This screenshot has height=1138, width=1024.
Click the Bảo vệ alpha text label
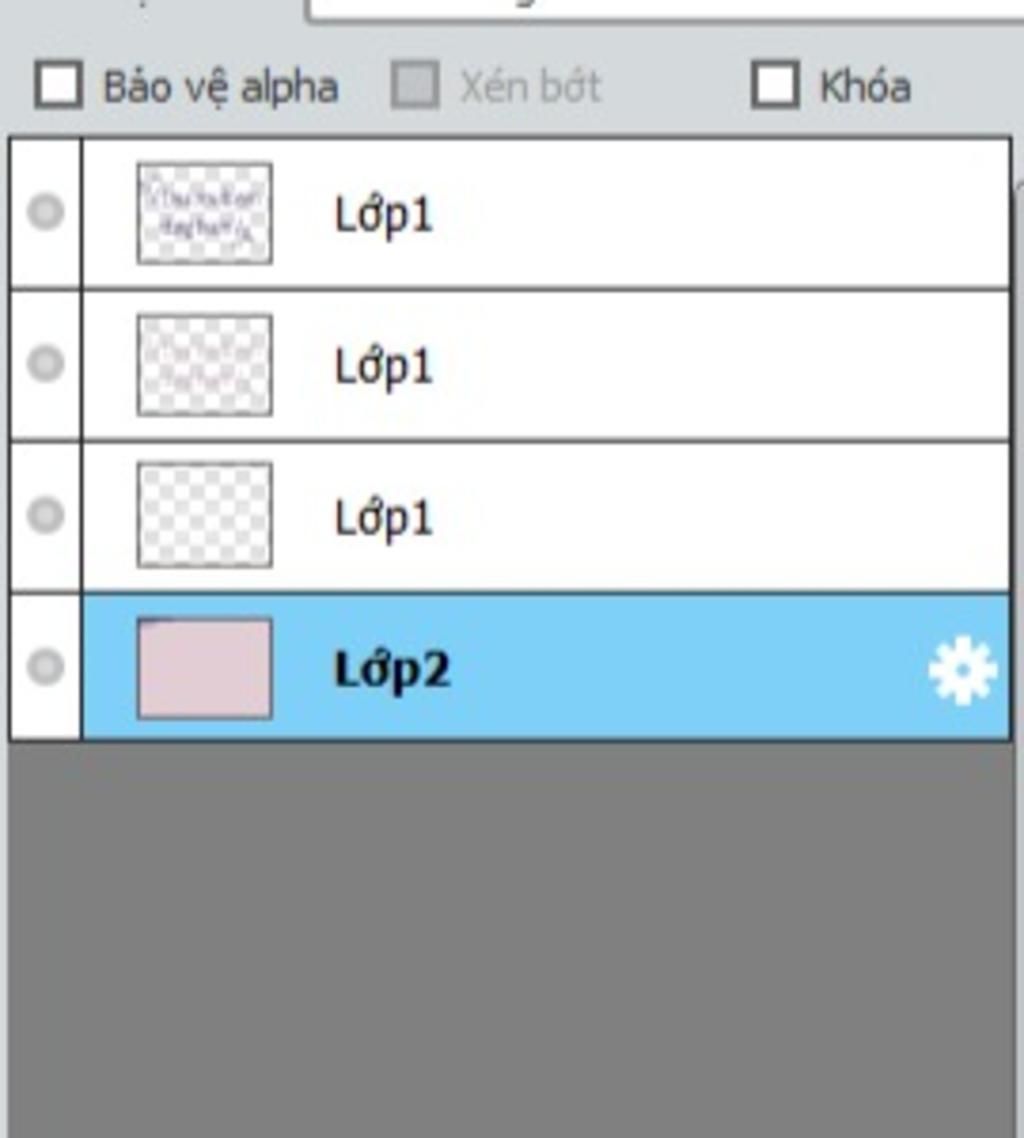[221, 87]
